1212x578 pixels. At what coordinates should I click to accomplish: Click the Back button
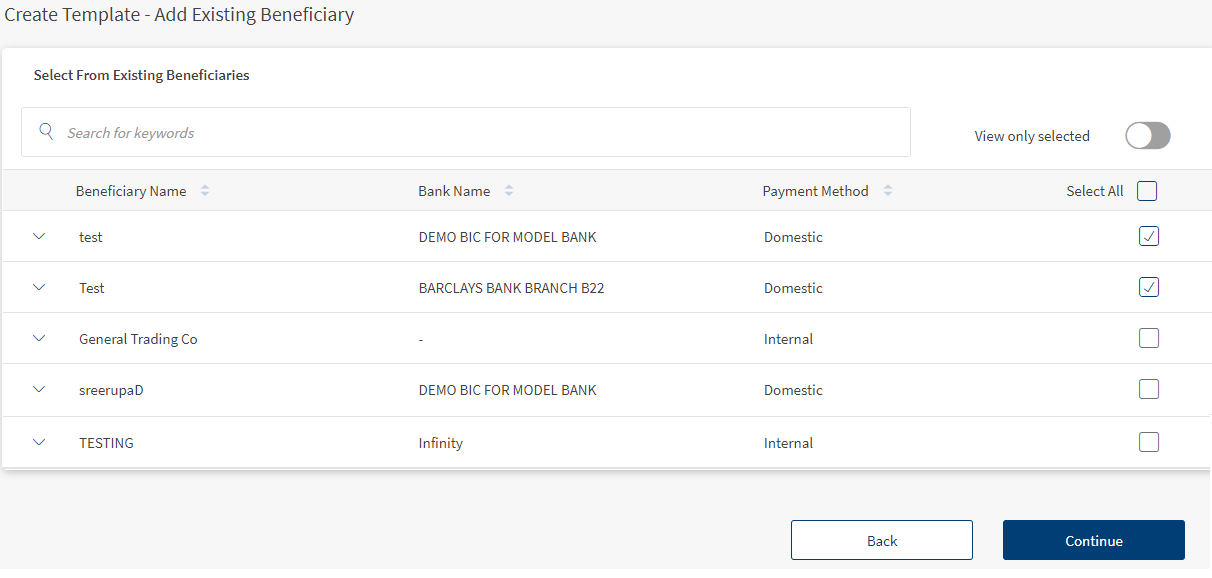click(x=881, y=540)
